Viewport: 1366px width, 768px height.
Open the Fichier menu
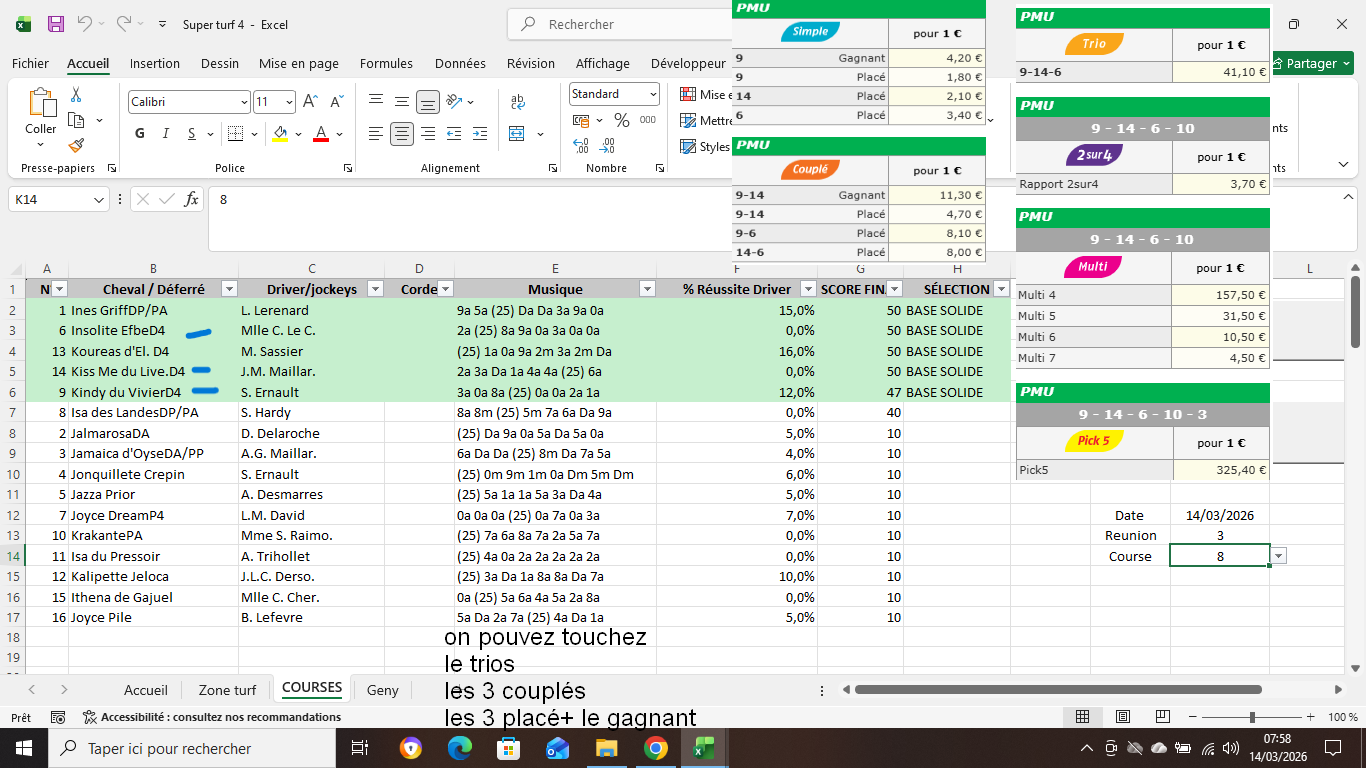30,63
